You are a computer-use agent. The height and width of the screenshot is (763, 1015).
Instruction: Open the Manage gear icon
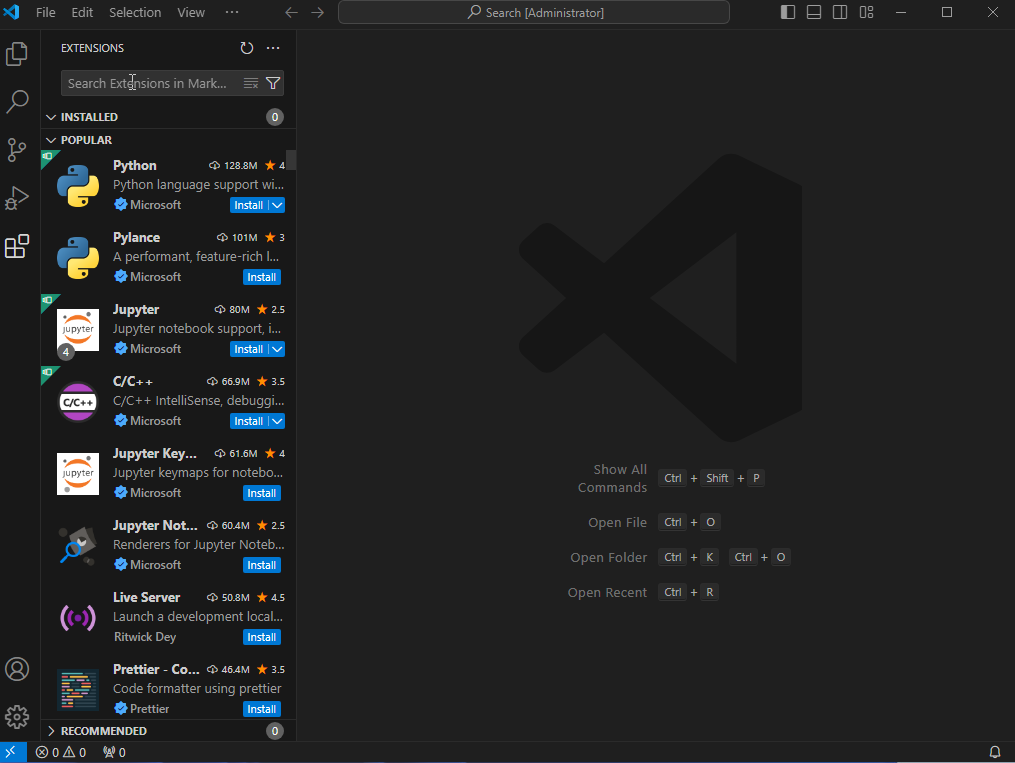point(17,717)
